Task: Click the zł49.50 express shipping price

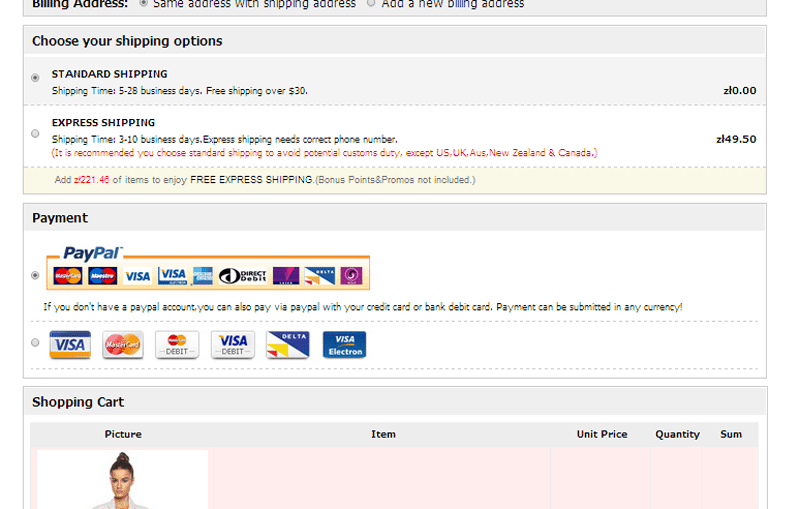Action: 736,139
